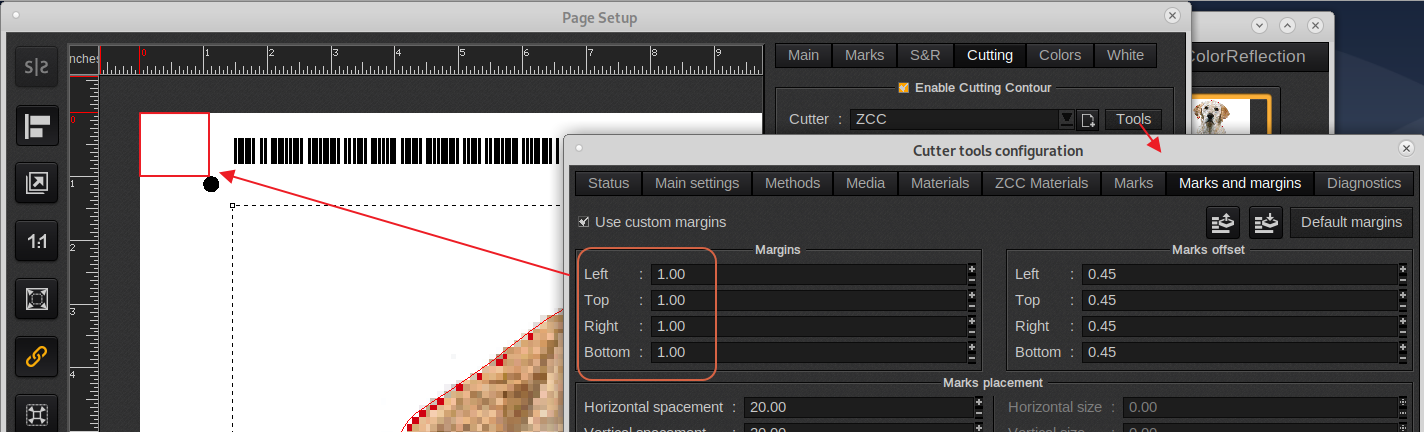Close the Cutter tools configuration dialog
1424x432 pixels.
1406,148
